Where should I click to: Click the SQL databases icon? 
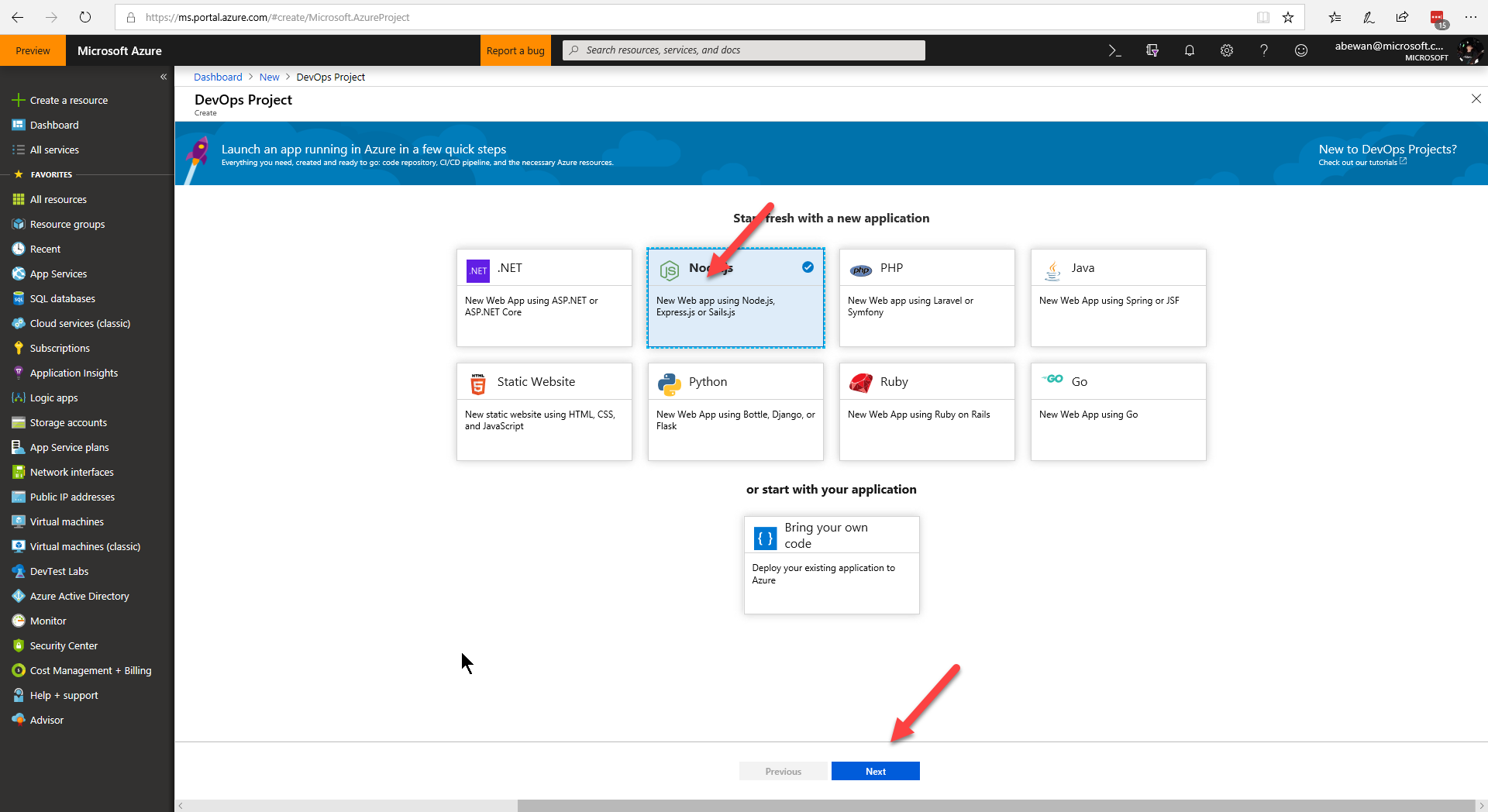pyautogui.click(x=19, y=298)
